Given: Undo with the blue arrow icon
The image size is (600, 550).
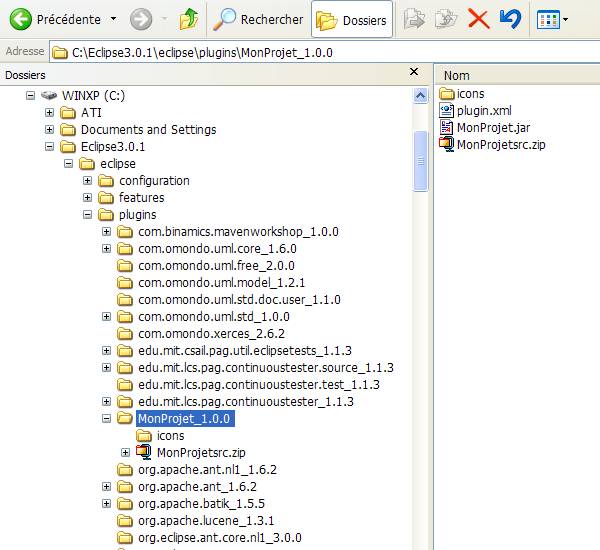Looking at the screenshot, I should (x=511, y=19).
